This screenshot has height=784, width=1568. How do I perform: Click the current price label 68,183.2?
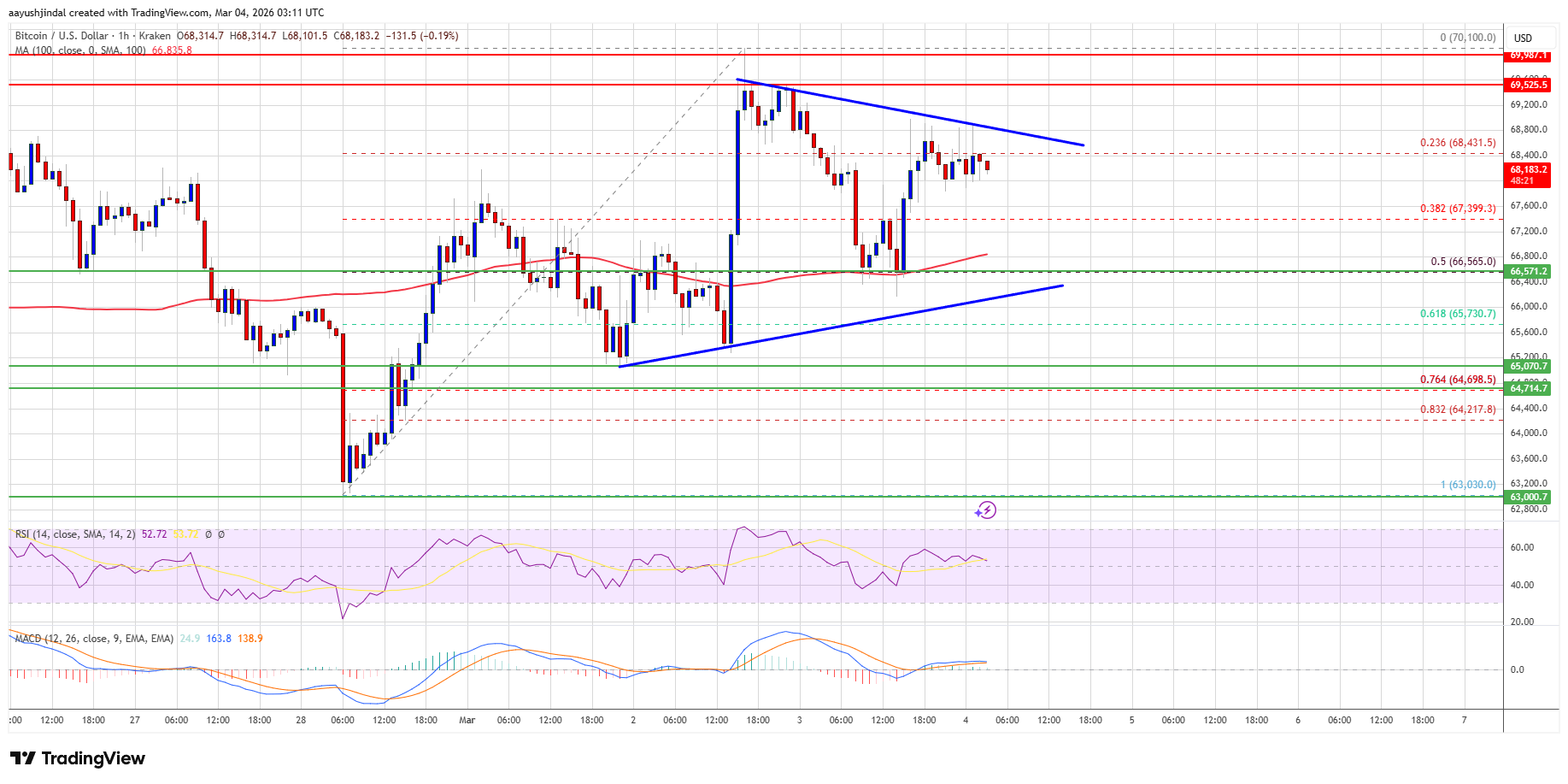1528,170
